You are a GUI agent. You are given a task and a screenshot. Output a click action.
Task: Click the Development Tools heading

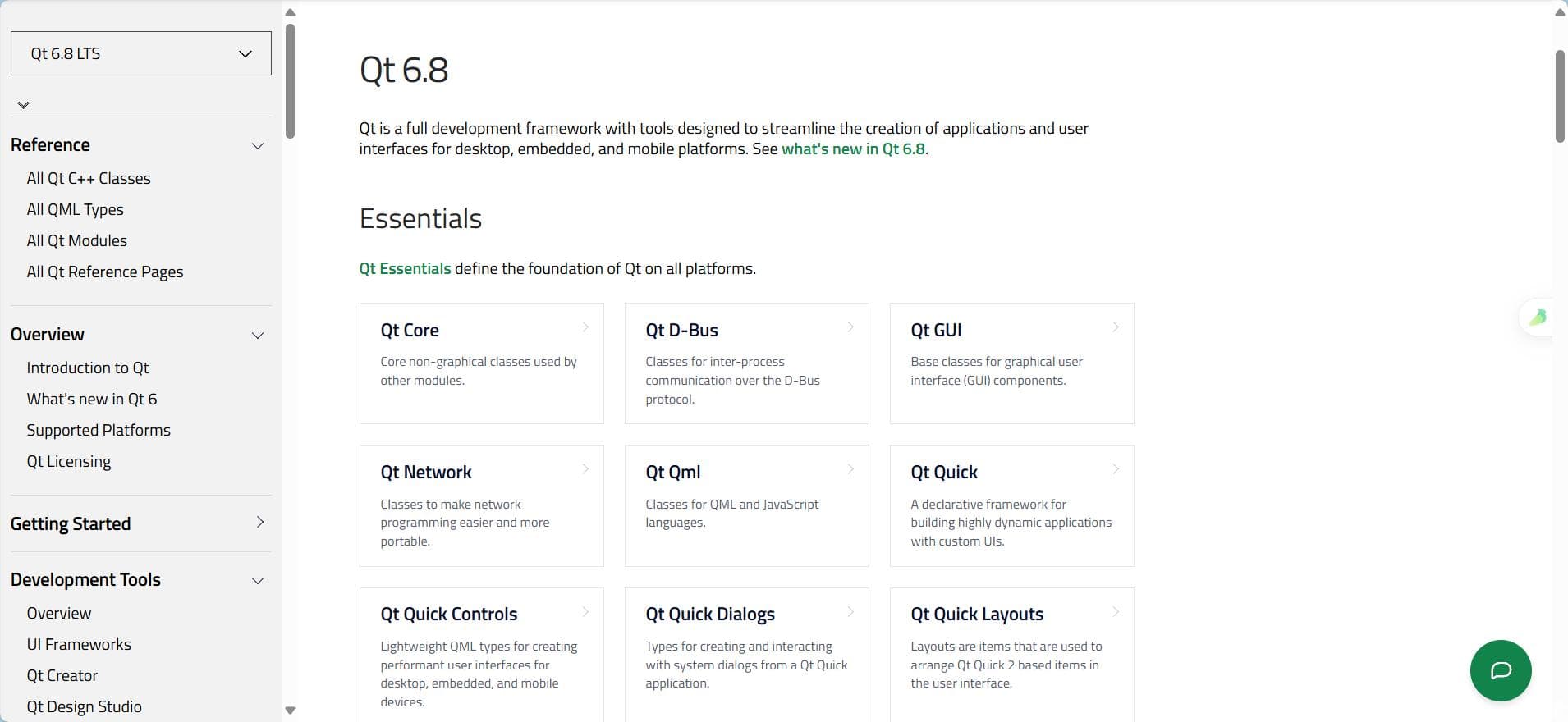pos(85,580)
